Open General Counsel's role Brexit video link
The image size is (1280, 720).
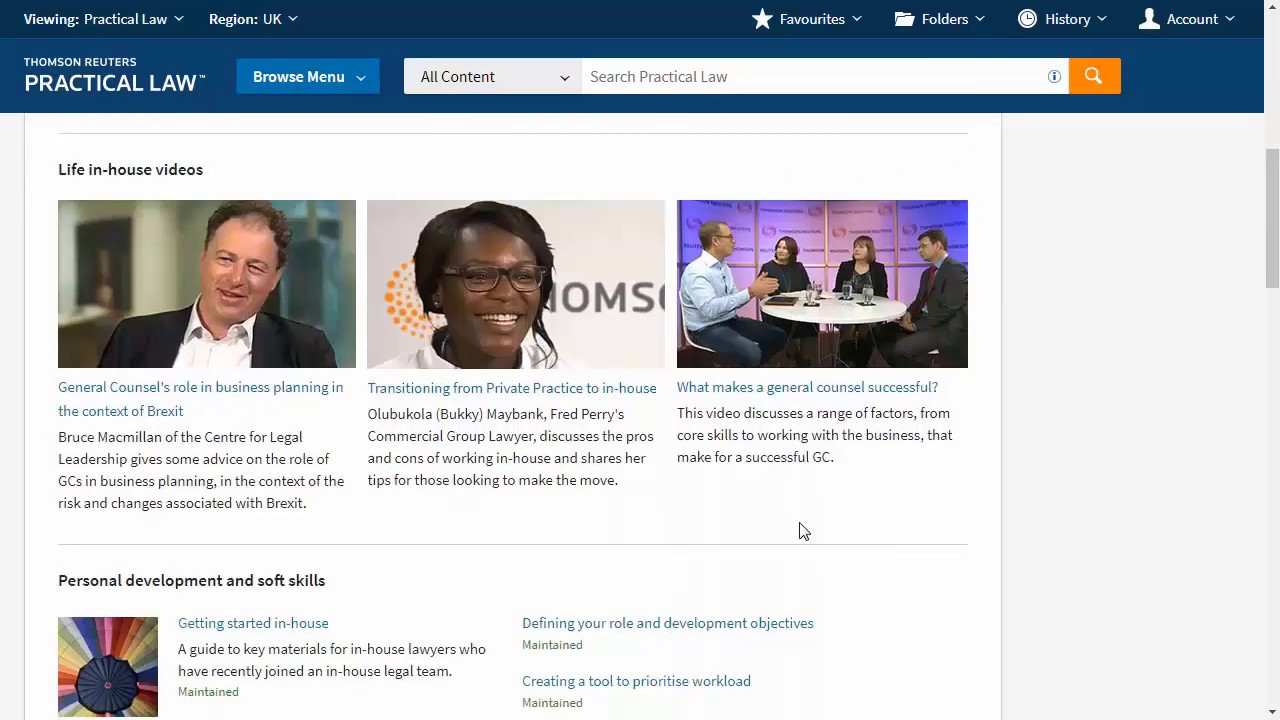coord(200,399)
